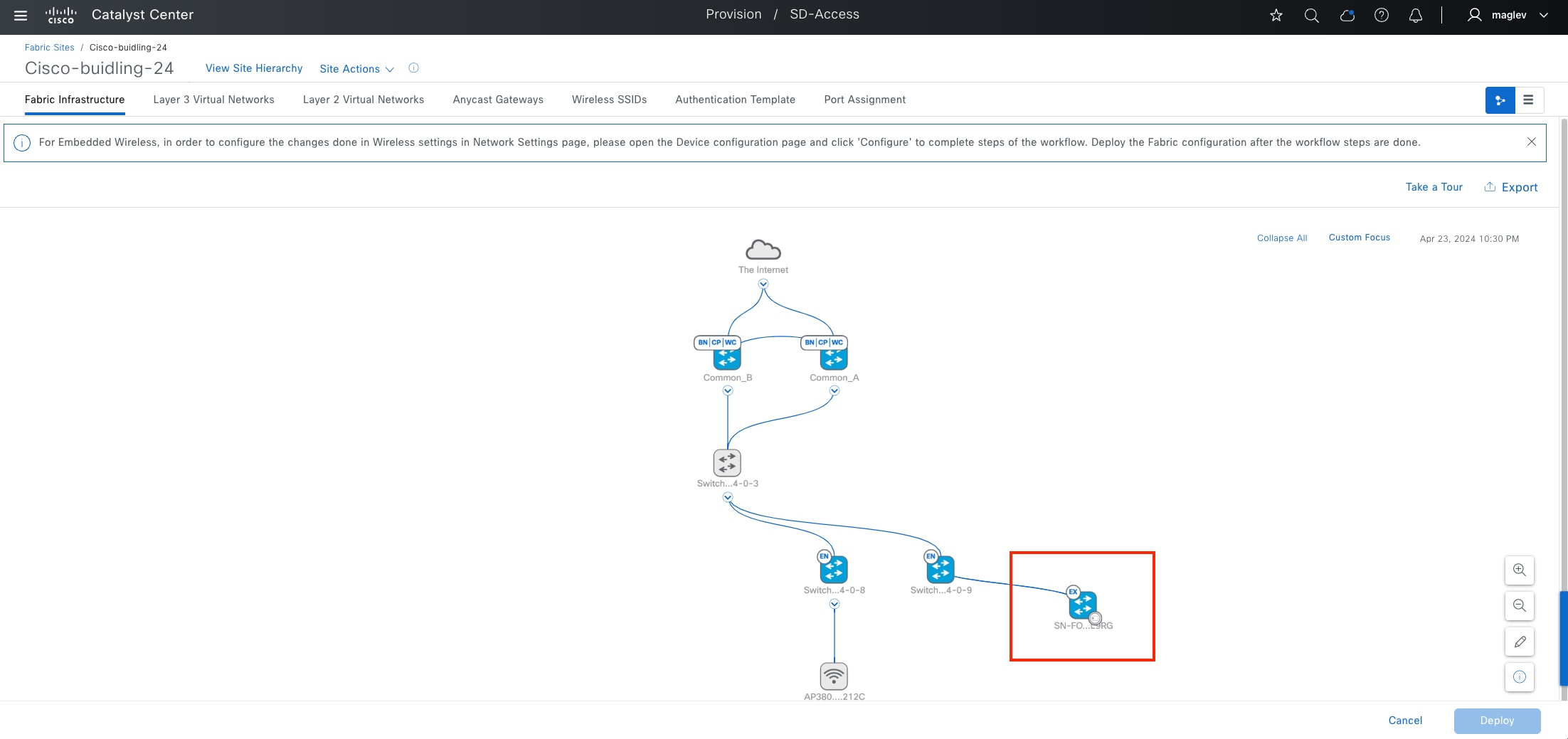Expand the Site Actions dropdown
Viewport: 1568px width, 739px height.
tap(356, 69)
